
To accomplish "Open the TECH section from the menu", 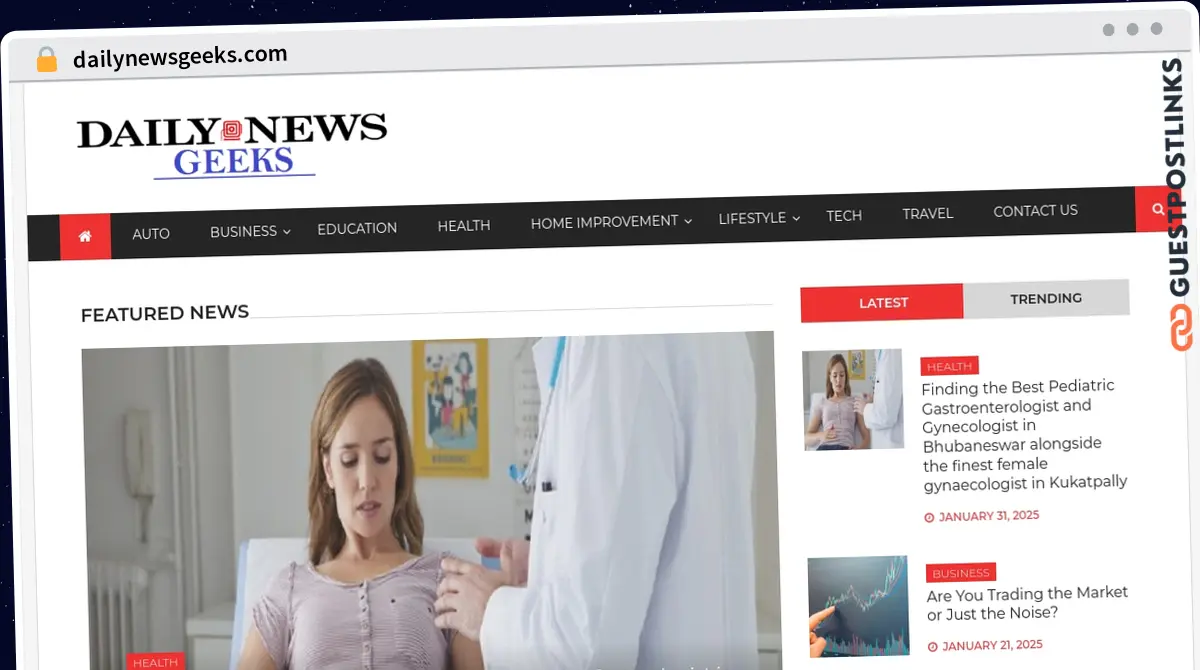I will click(844, 215).
